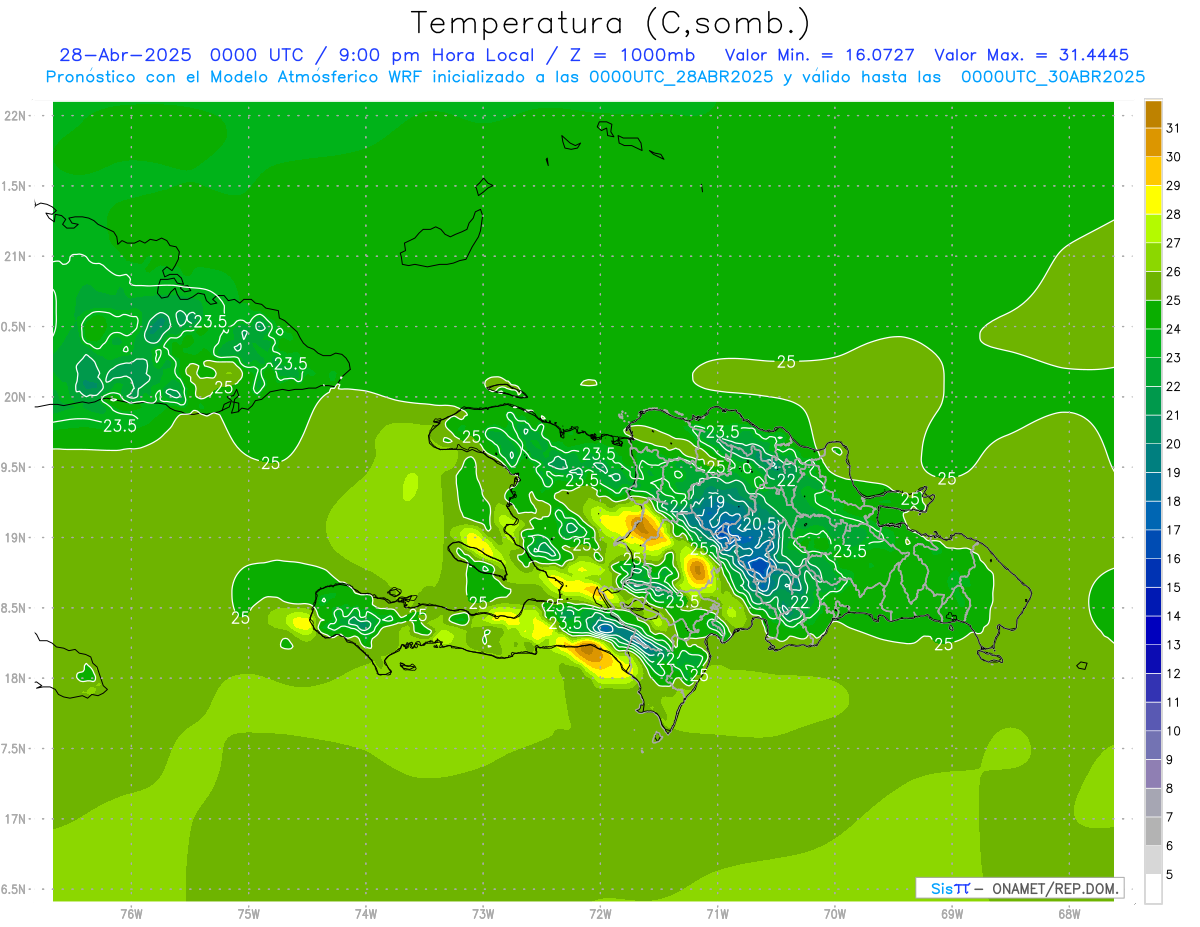Click the legend color band between 14 and 15
The height and width of the screenshot is (927, 1200).
(1153, 602)
